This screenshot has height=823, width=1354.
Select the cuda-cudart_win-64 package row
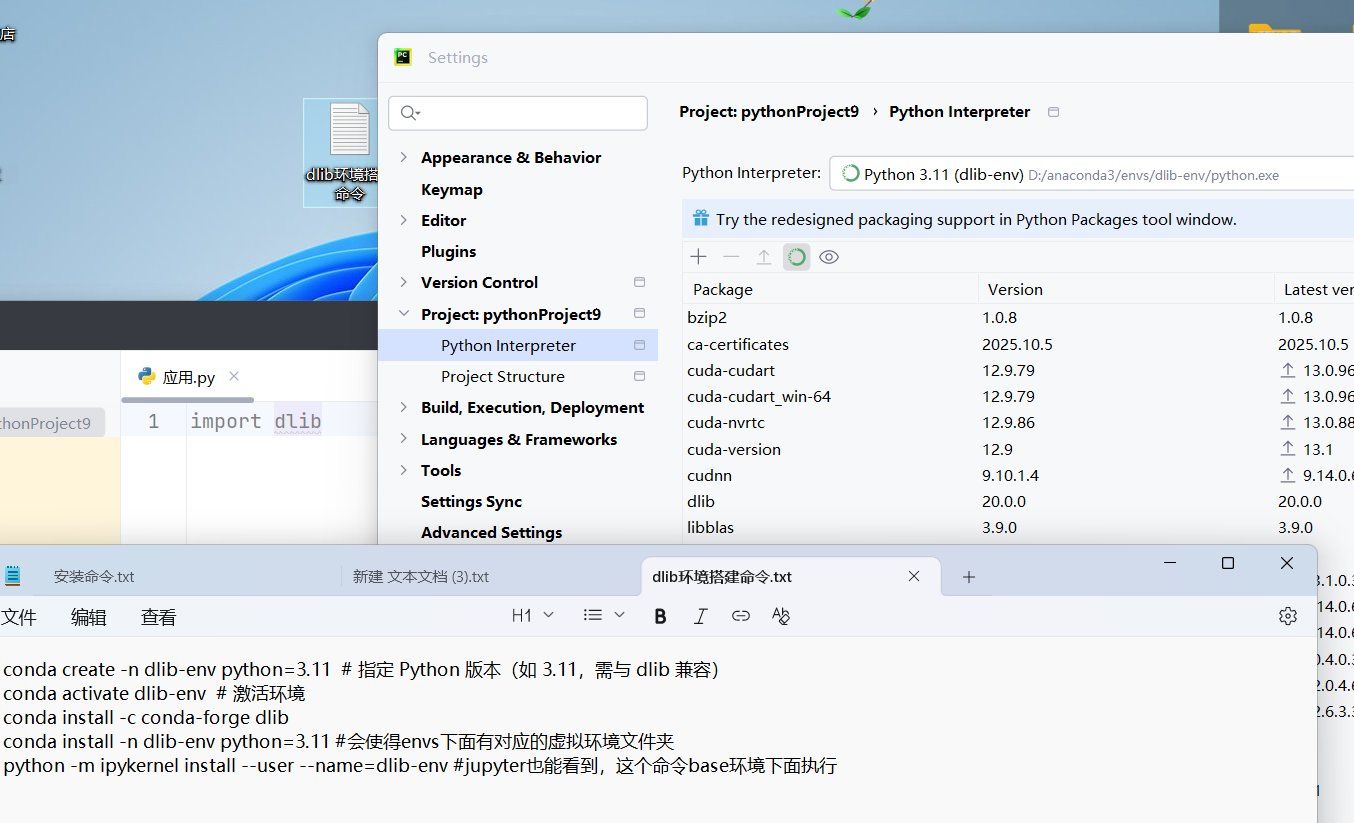click(x=1018, y=396)
